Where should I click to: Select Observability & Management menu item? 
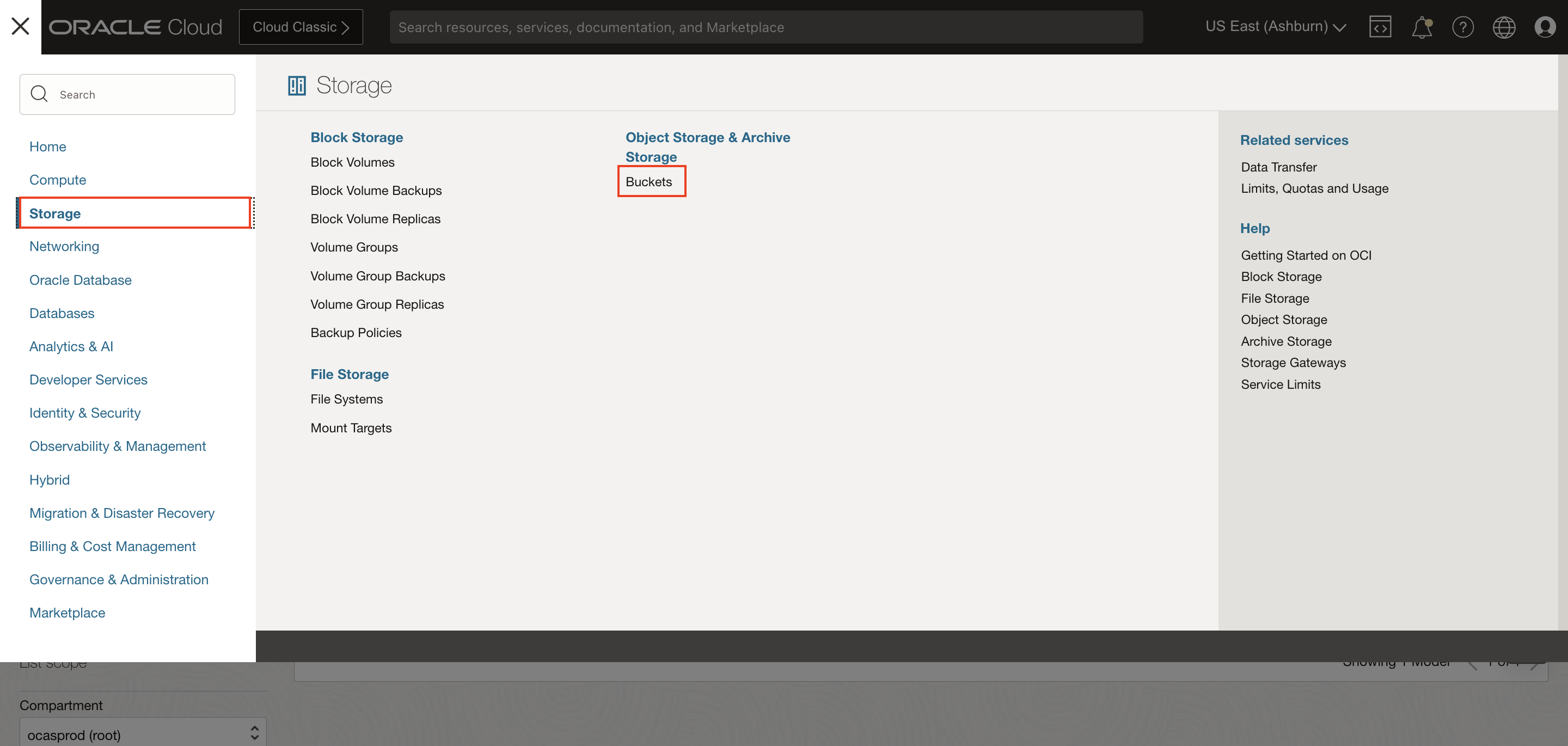click(118, 447)
